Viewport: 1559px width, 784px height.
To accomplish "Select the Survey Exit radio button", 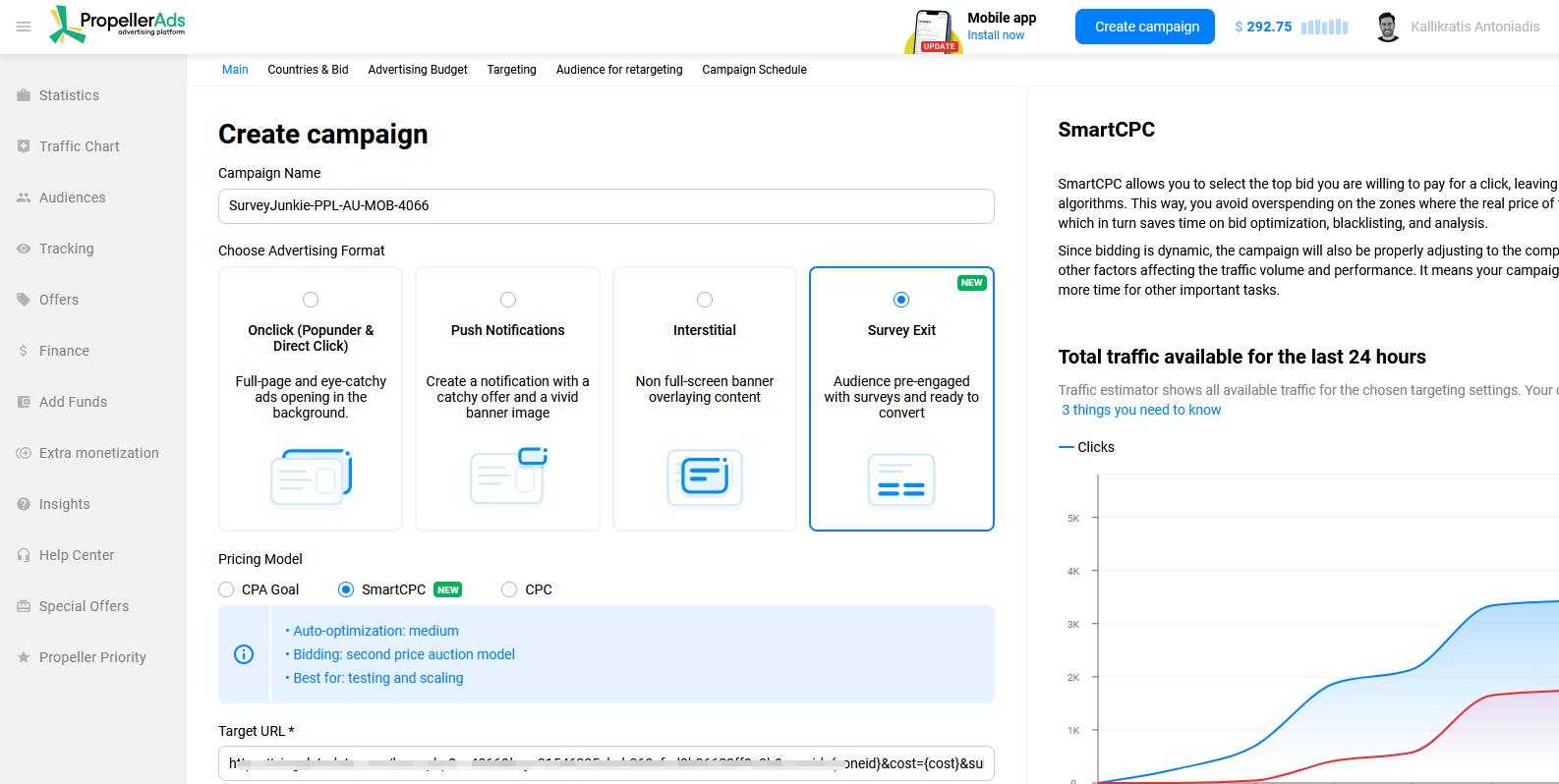I will (901, 300).
